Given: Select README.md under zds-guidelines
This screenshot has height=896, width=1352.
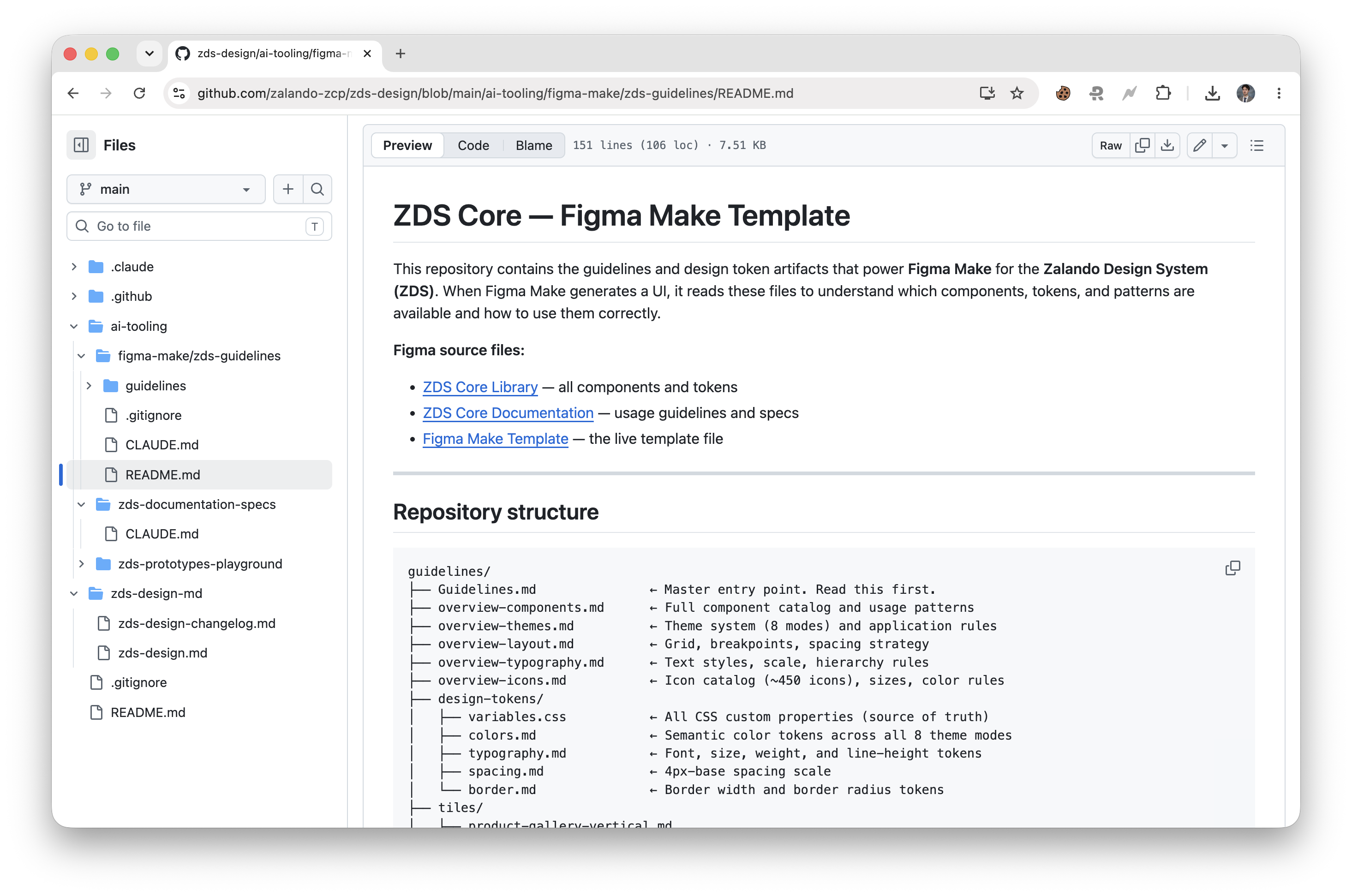Looking at the screenshot, I should pyautogui.click(x=199, y=475).
